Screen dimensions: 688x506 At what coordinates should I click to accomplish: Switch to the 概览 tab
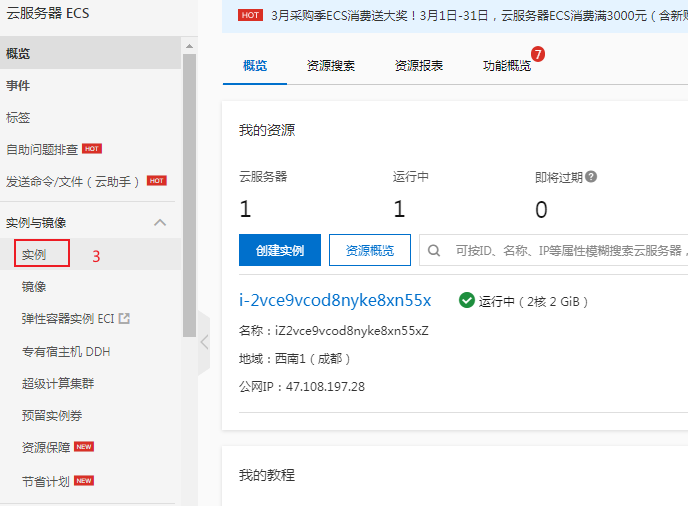[255, 66]
